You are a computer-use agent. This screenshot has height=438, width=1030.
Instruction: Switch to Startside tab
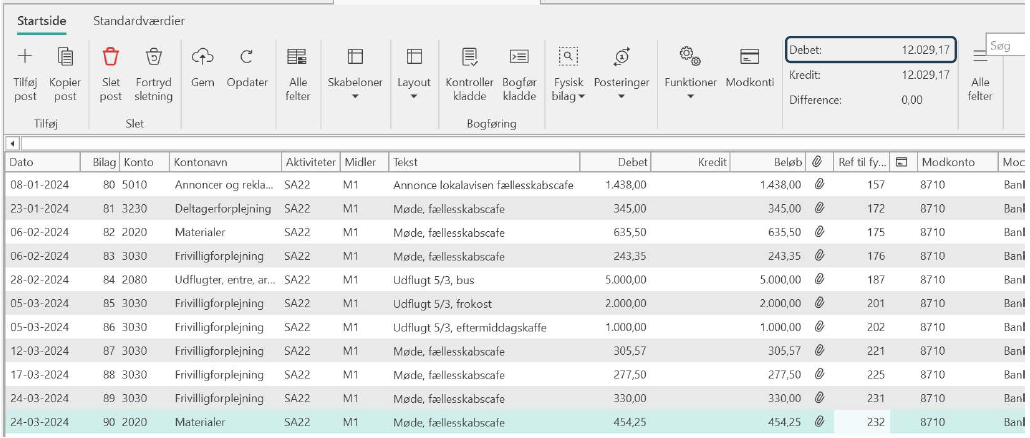(41, 21)
